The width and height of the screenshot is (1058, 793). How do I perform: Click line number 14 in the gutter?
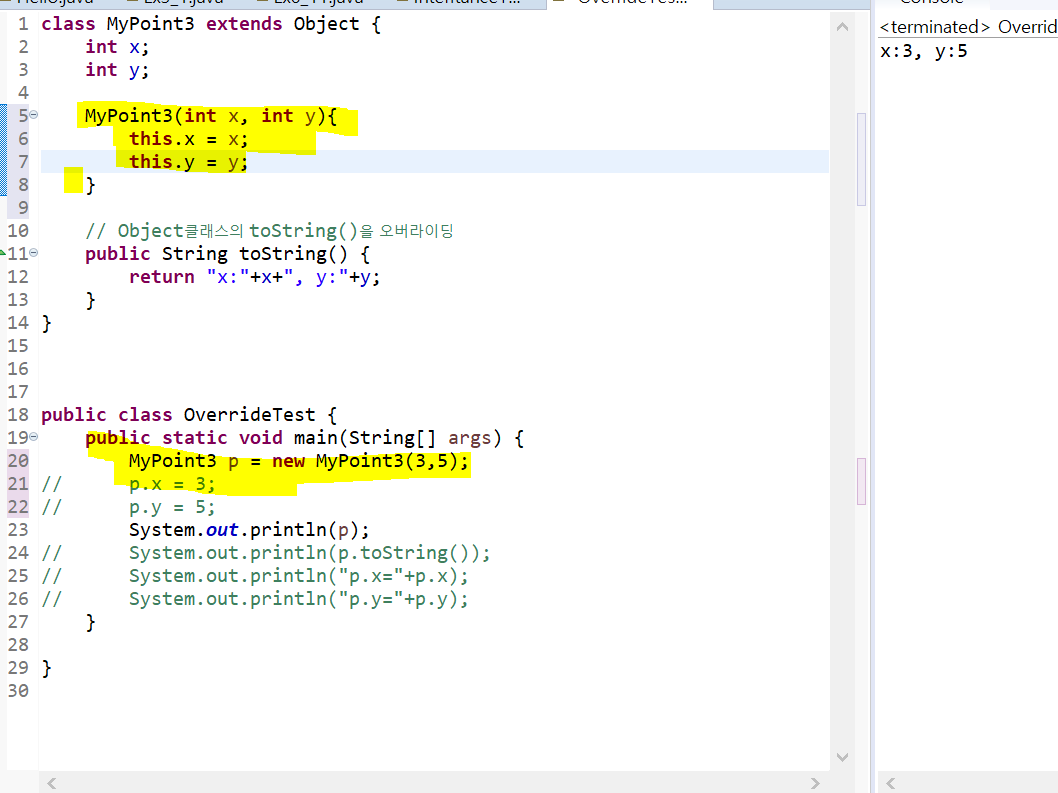point(18,323)
